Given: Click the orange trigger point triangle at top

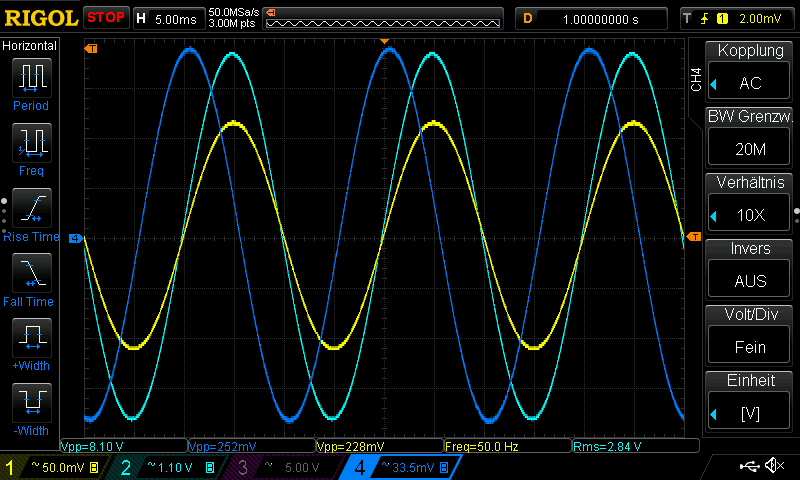Looking at the screenshot, I should (x=385, y=41).
